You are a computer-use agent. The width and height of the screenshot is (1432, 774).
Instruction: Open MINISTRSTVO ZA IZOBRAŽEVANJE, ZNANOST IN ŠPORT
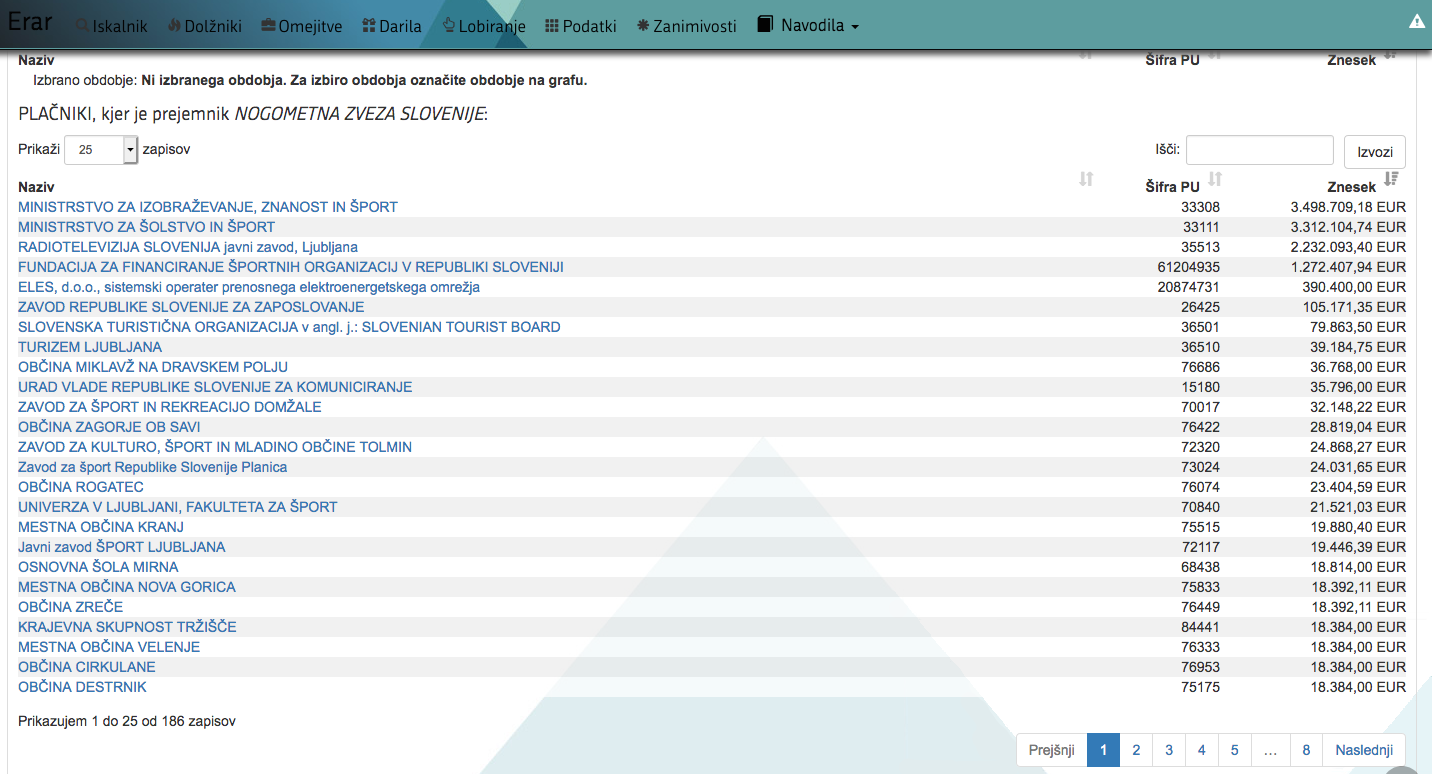pyautogui.click(x=208, y=207)
